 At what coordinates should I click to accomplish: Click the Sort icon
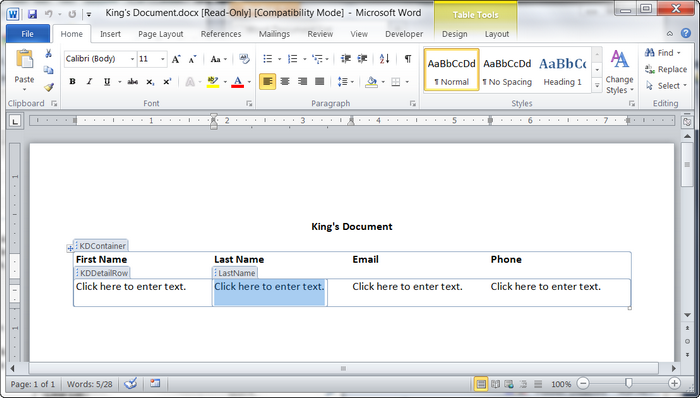click(384, 59)
